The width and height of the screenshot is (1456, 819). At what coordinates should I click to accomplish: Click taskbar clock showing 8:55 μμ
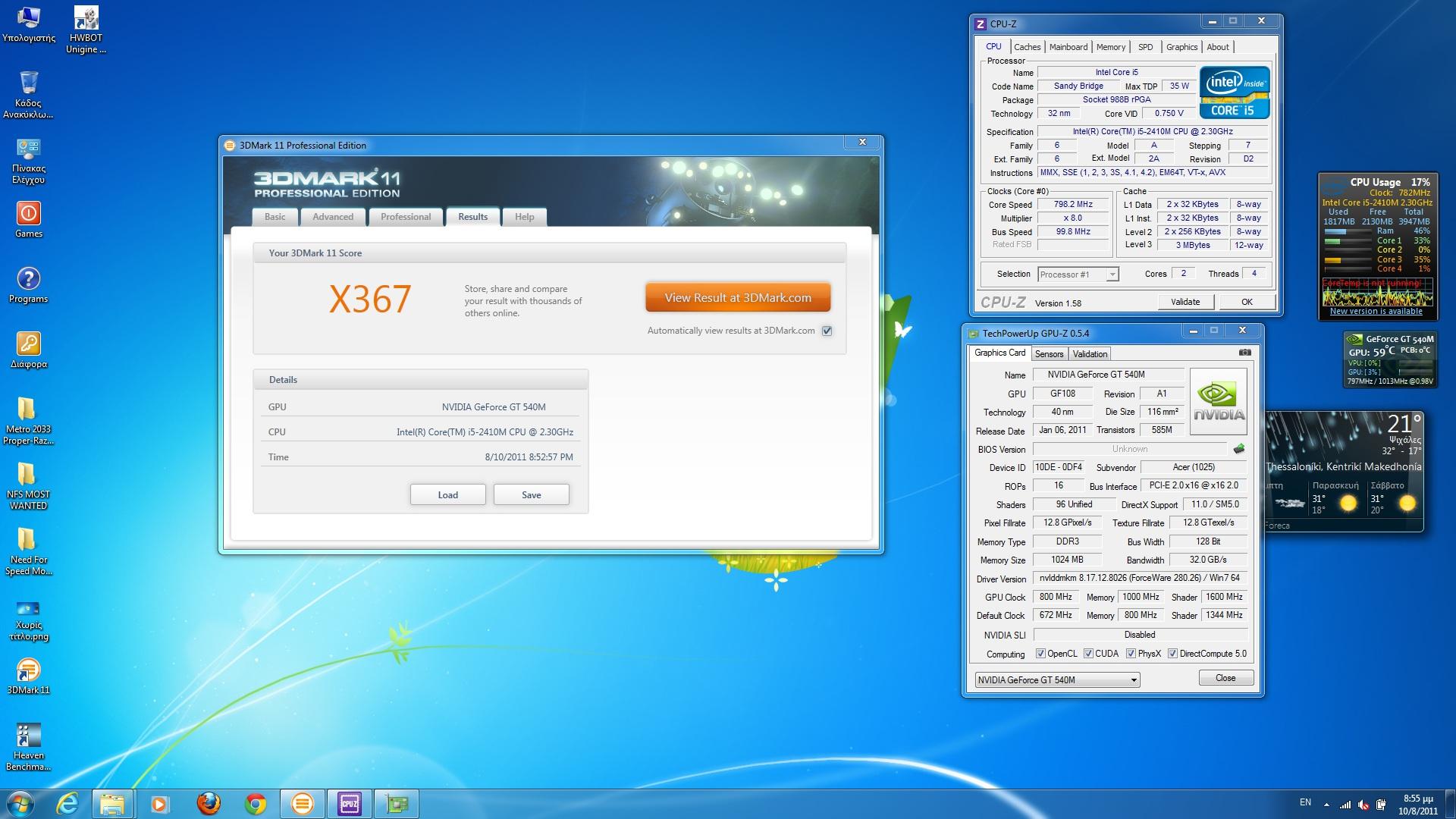(x=1417, y=805)
